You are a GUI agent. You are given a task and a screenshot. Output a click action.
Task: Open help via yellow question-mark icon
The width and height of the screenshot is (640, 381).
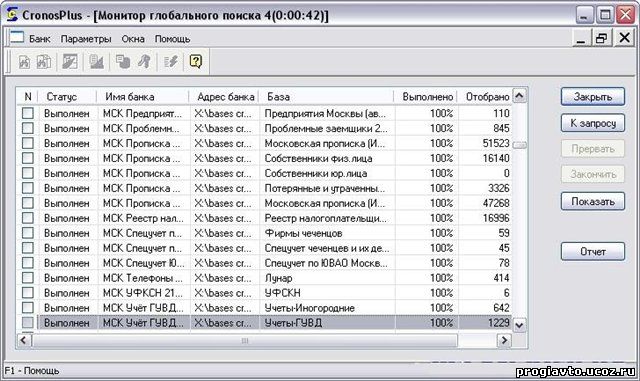click(196, 62)
